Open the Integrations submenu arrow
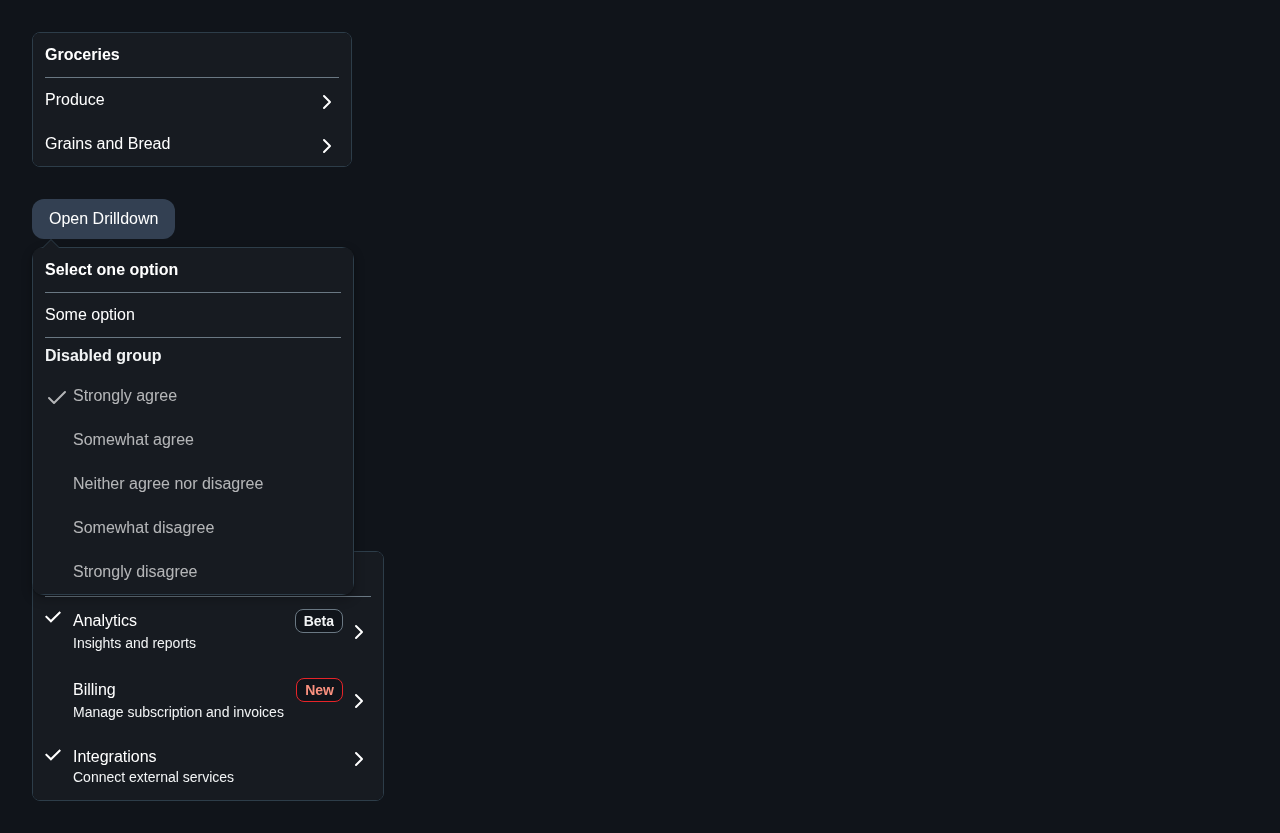Viewport: 1280px width, 833px height. [x=359, y=759]
